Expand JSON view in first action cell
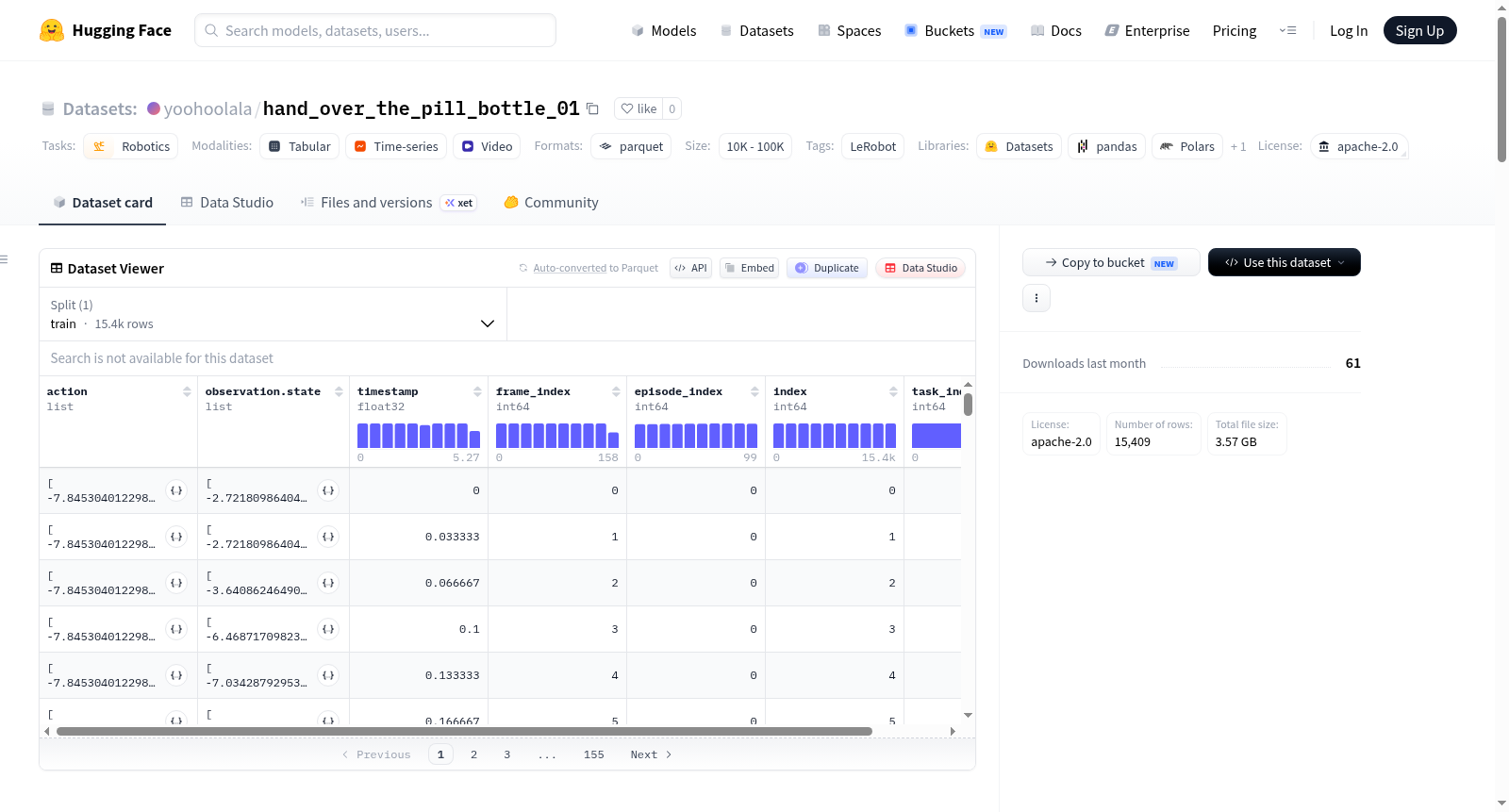 (176, 490)
